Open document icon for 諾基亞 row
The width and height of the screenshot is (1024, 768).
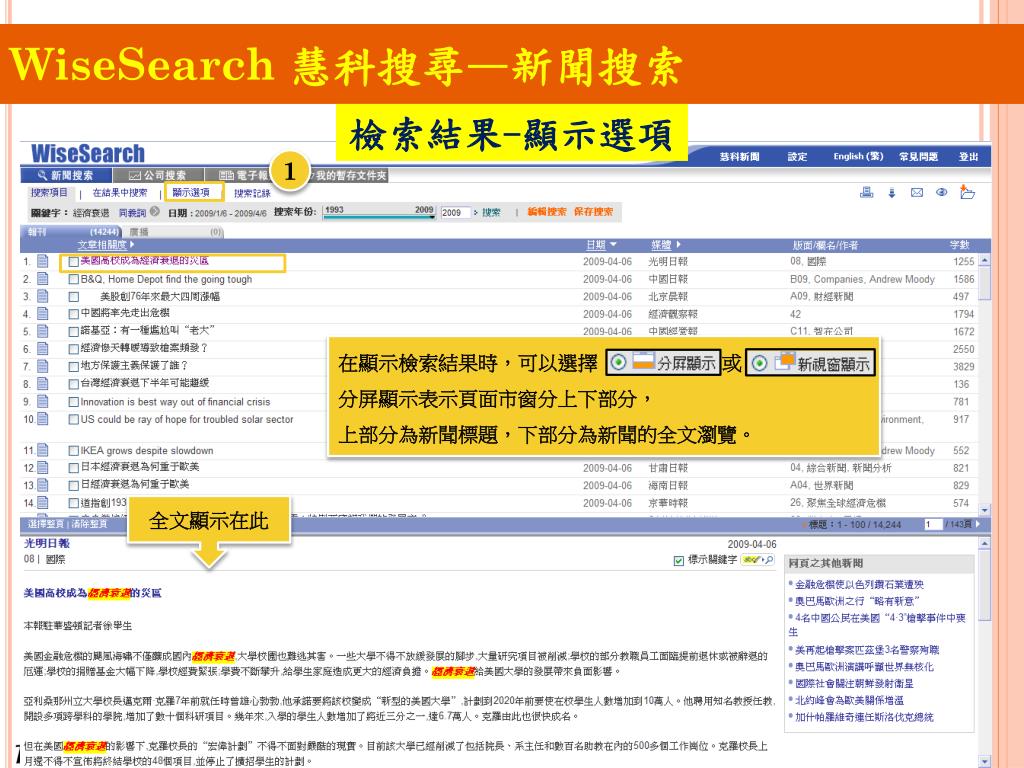(42, 331)
